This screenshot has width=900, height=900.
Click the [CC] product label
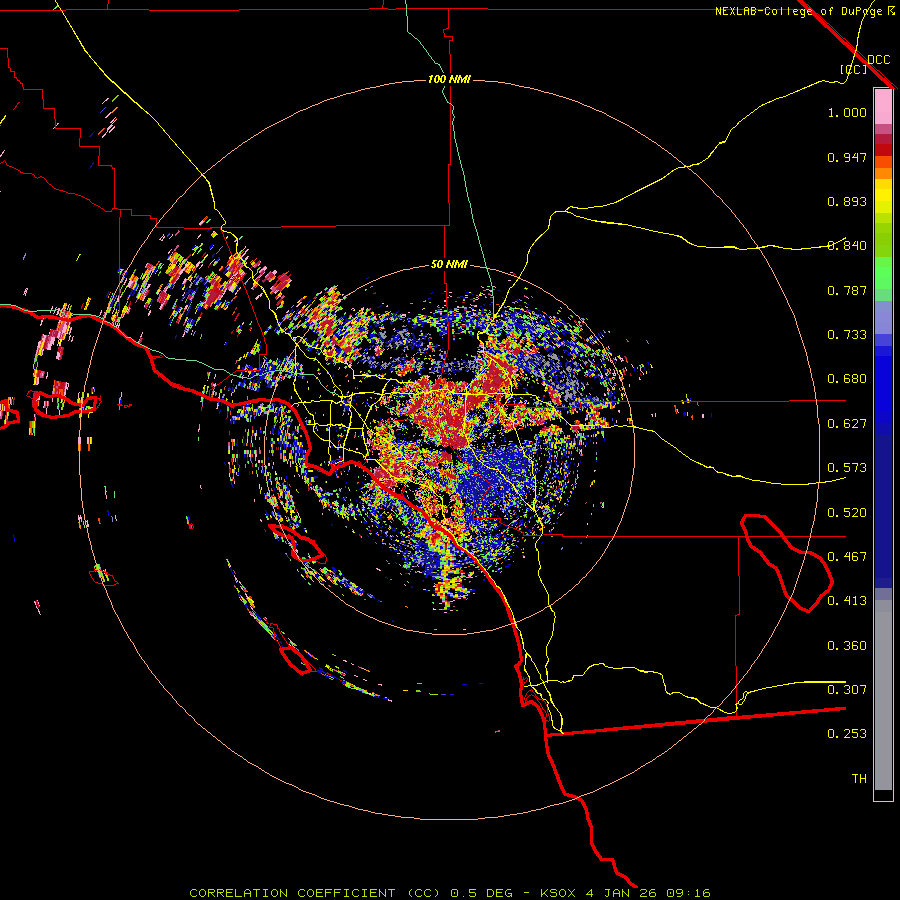tap(853, 69)
